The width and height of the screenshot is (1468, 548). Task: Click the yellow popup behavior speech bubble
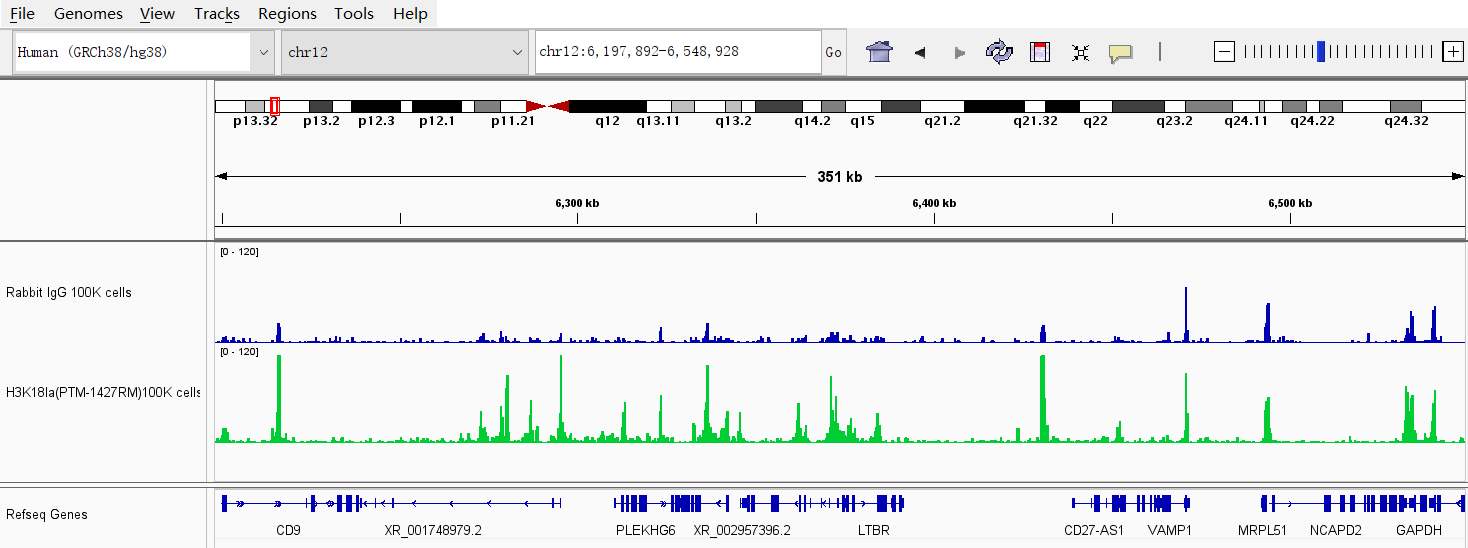click(x=1120, y=53)
